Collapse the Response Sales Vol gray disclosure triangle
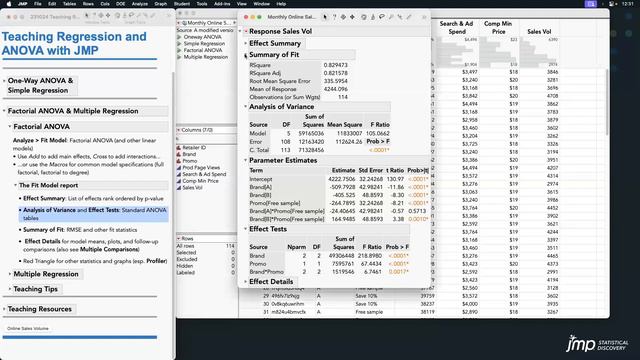Viewport: 640px width, 360px height. point(240,31)
